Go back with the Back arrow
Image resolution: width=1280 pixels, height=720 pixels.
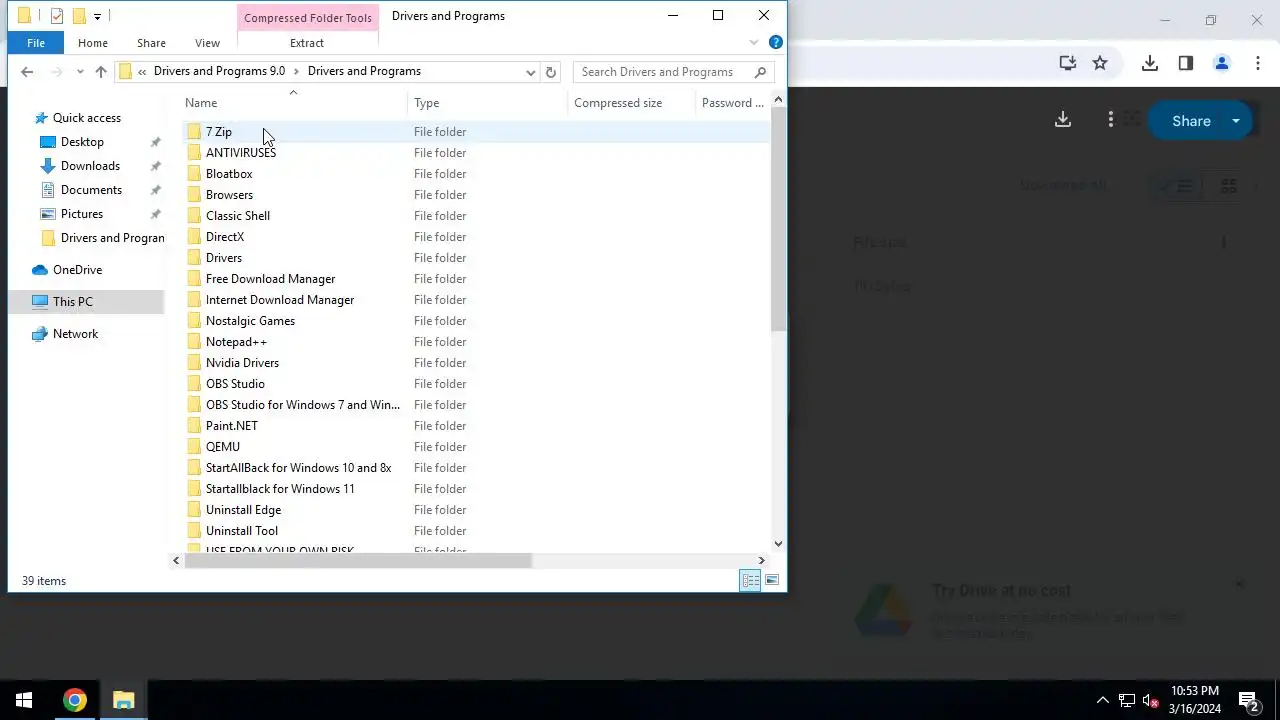point(27,72)
